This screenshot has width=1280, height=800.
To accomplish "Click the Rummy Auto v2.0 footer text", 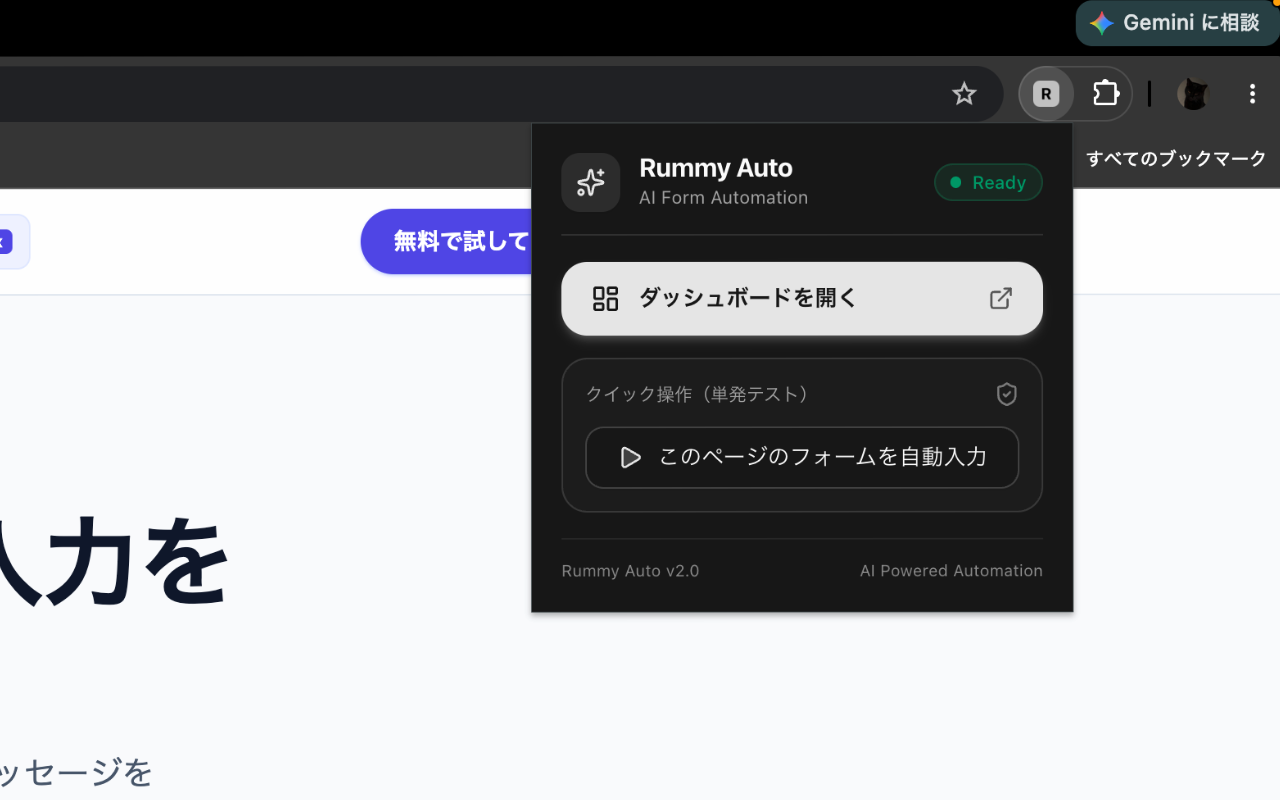I will (x=630, y=571).
